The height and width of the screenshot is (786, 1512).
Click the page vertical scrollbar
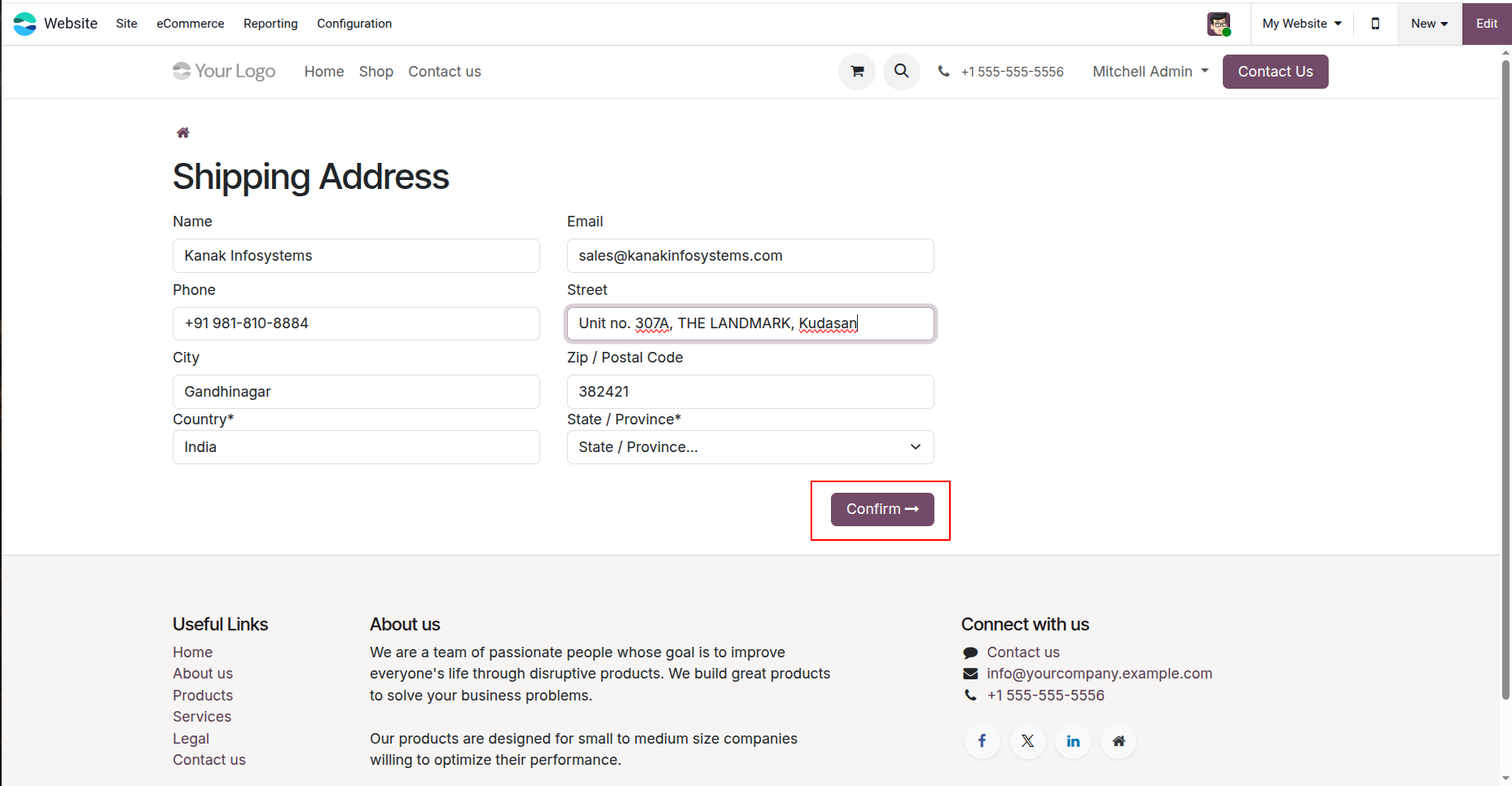click(1505, 379)
